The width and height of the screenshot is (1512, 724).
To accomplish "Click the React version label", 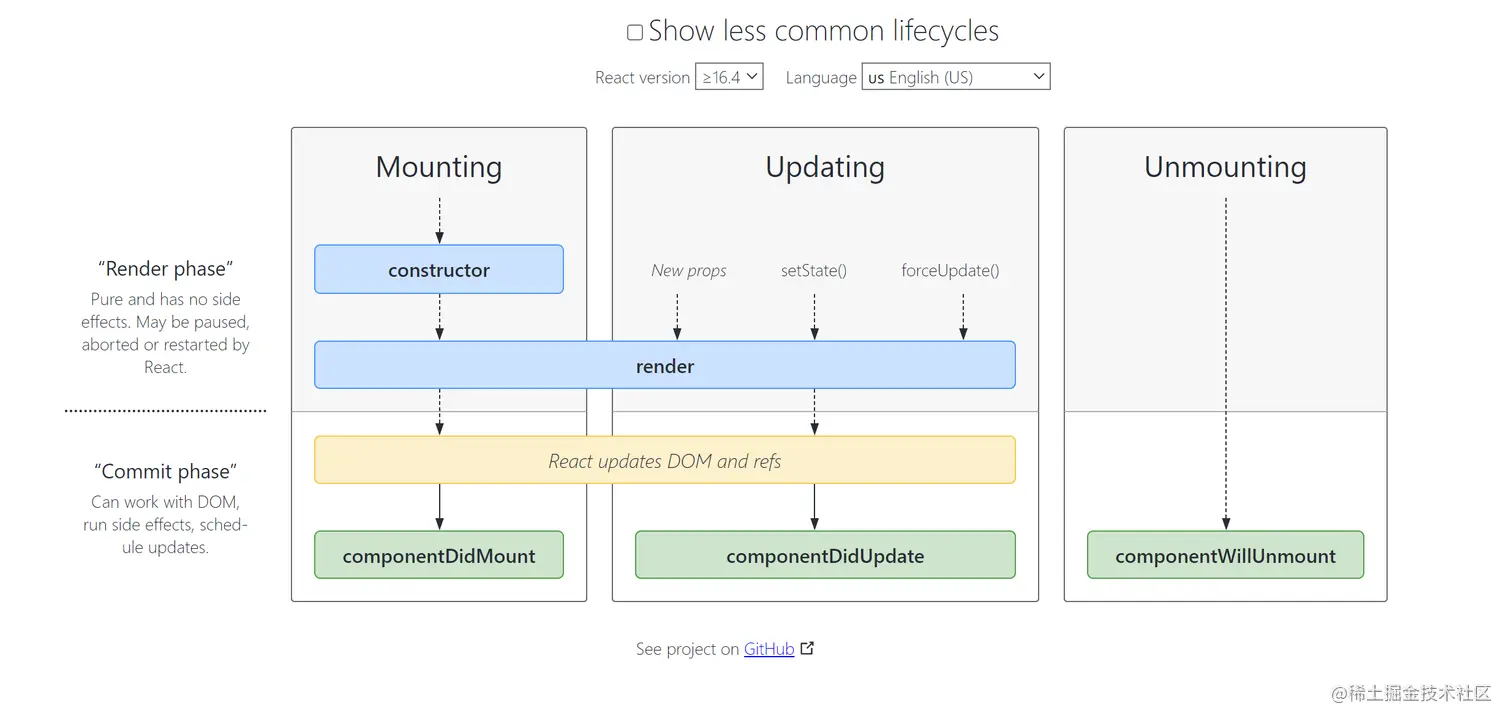I will coord(642,77).
